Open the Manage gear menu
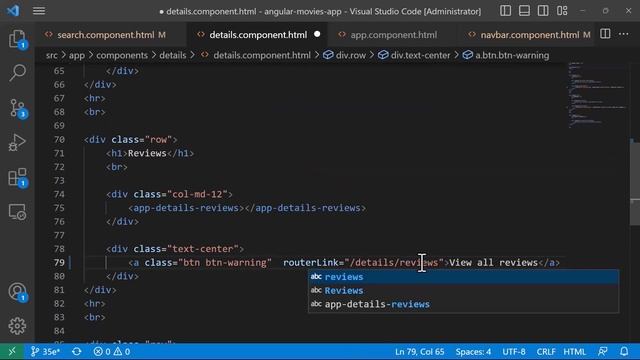 (x=17, y=326)
